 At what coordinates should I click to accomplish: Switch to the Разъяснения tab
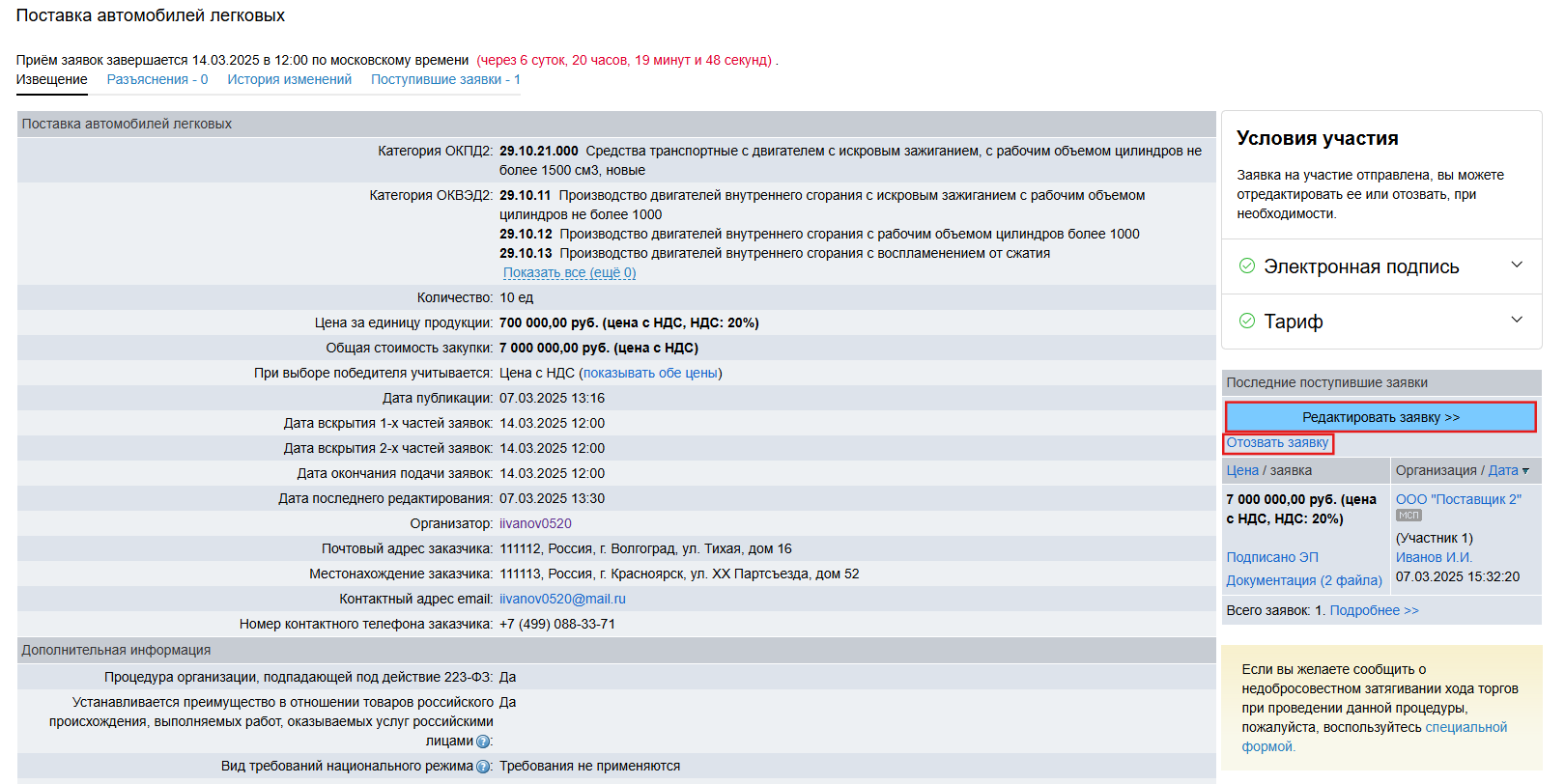click(x=157, y=79)
